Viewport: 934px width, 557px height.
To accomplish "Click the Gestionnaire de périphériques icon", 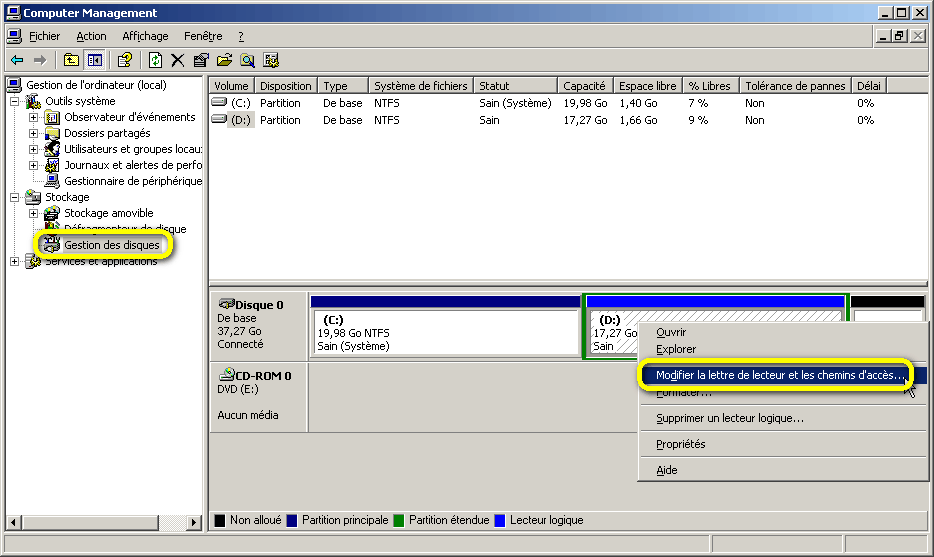I will click(x=52, y=181).
